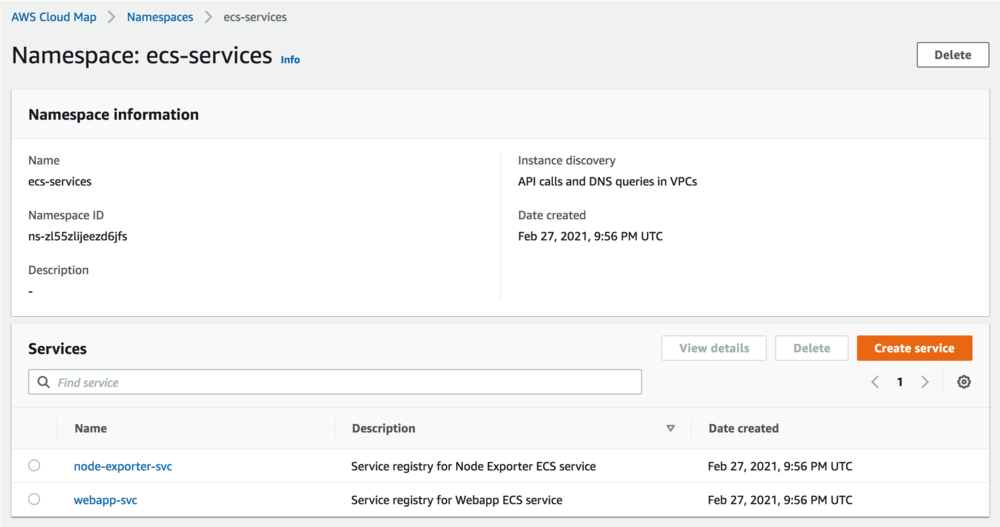Focus the Find service search field
The height and width of the screenshot is (527, 1000).
click(x=335, y=382)
